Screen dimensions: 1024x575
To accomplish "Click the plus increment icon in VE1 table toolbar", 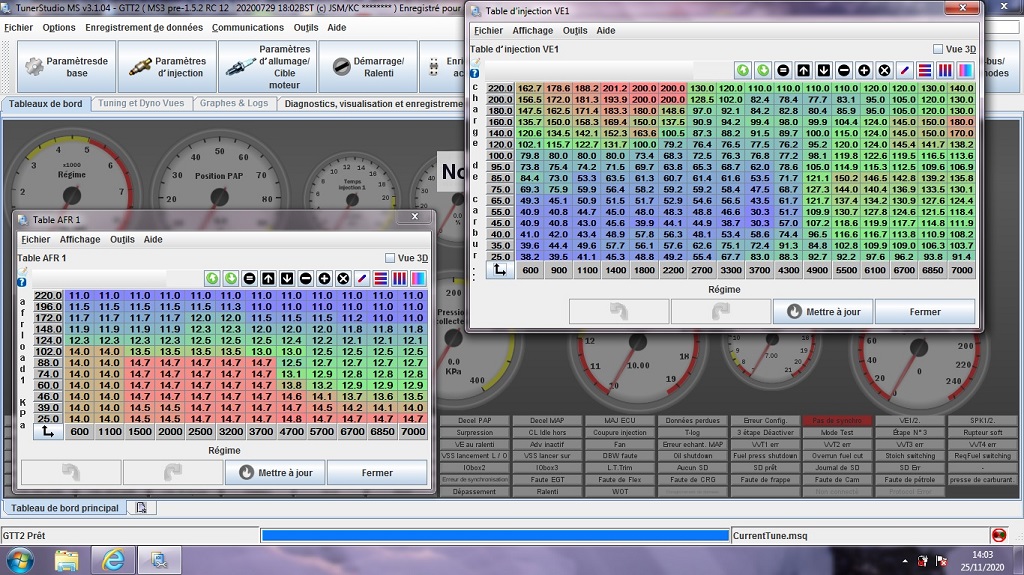I will 864,70.
